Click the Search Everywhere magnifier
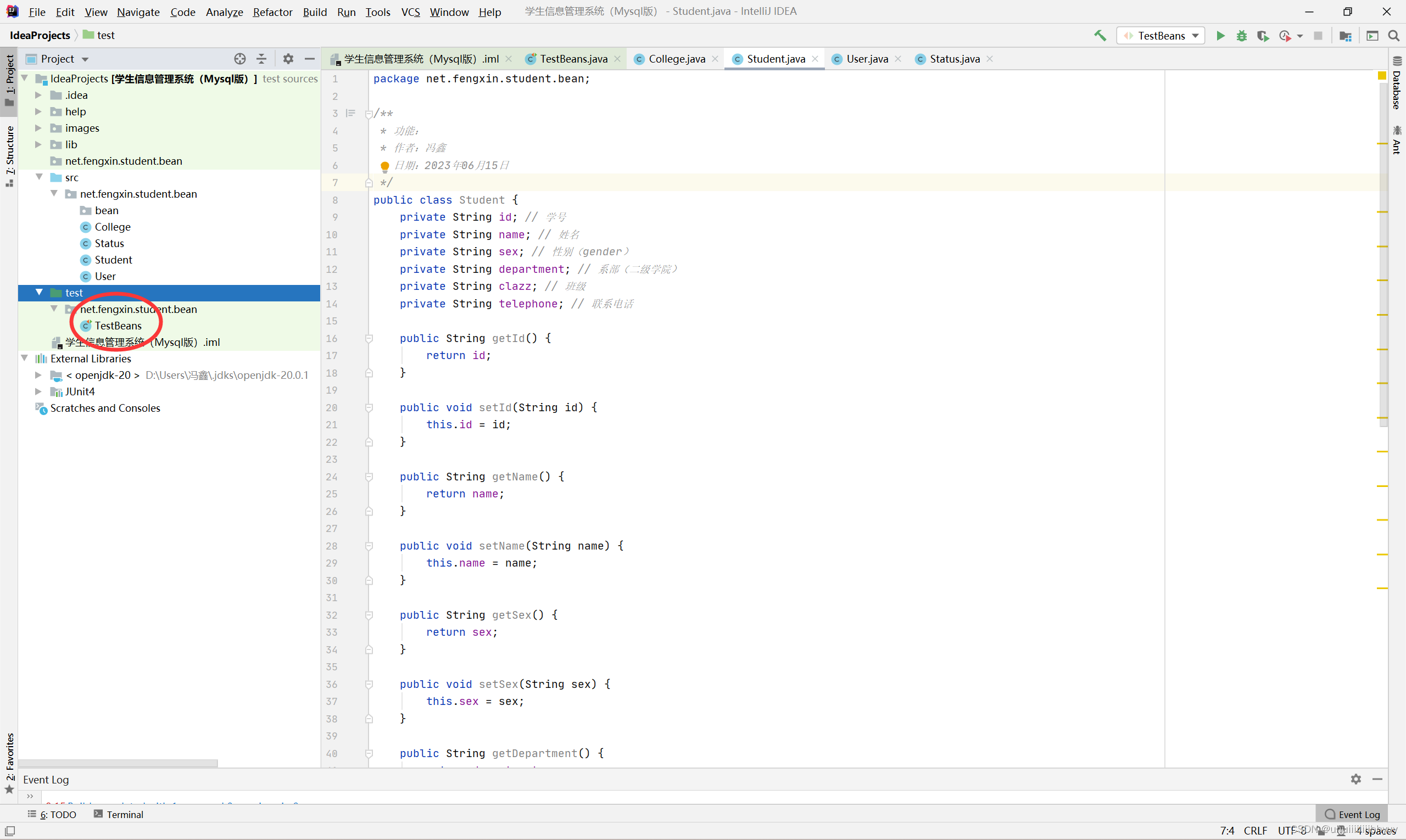 (x=1393, y=36)
